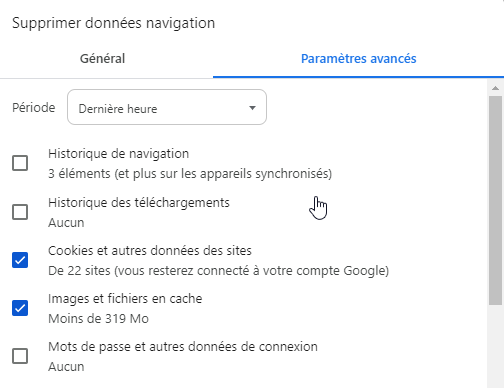This screenshot has height=388, width=504.
Task: Click the scrollbar up arrow
Action: [x=495, y=88]
